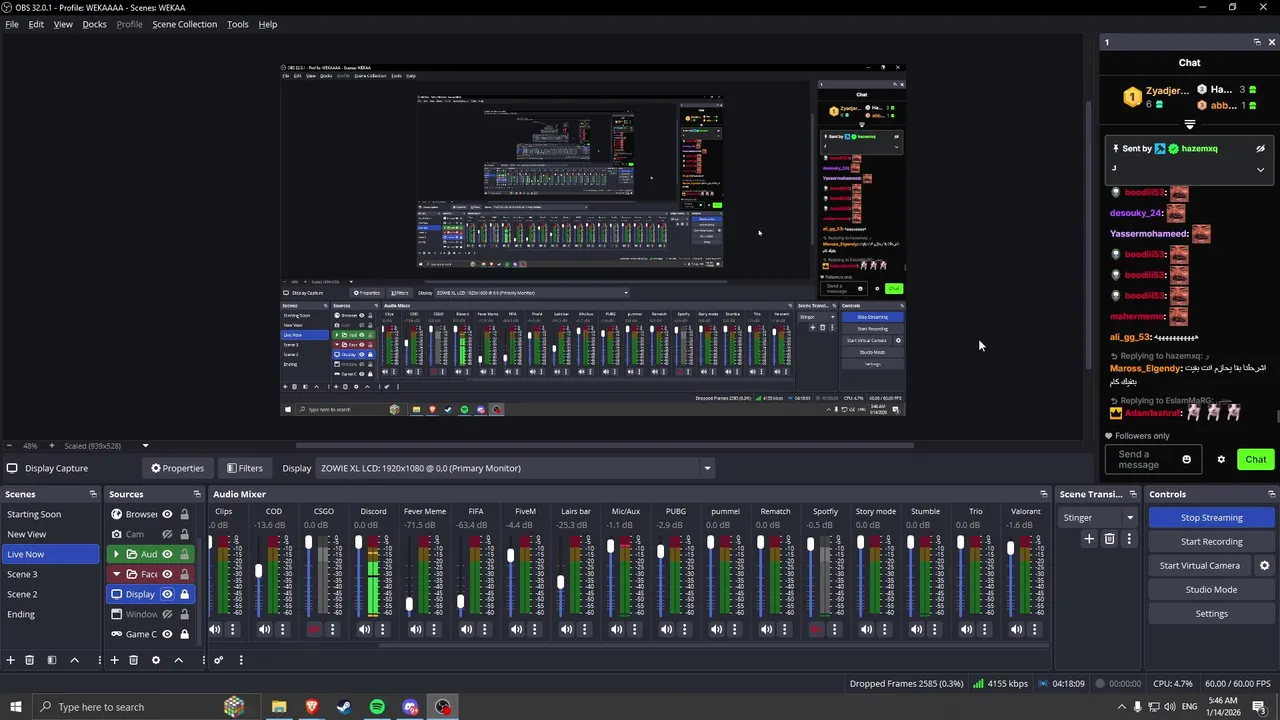Open preview zoom scale dropdown arrow
Image resolution: width=1280 pixels, height=720 pixels.
click(x=145, y=446)
